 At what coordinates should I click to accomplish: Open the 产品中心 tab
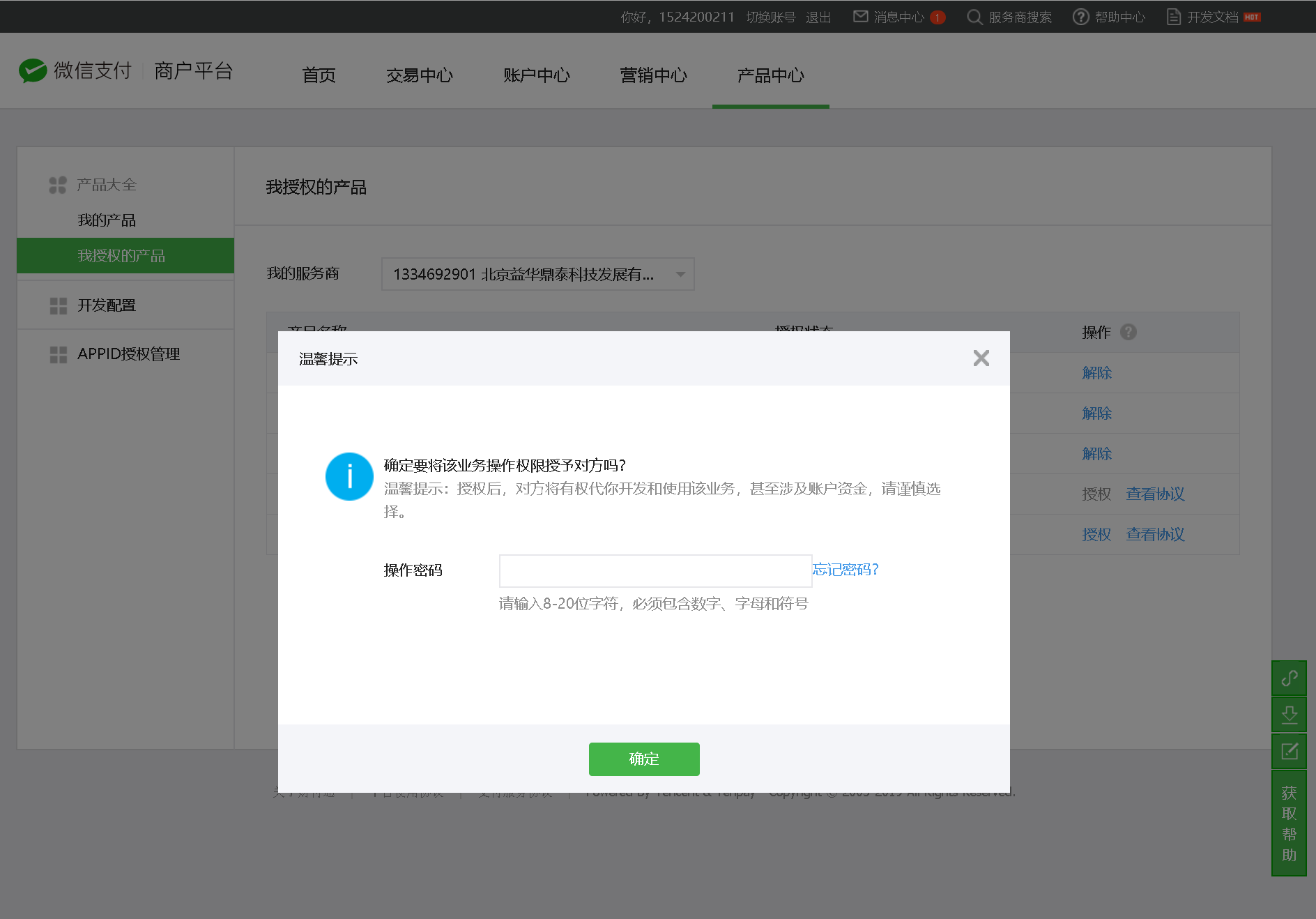770,75
